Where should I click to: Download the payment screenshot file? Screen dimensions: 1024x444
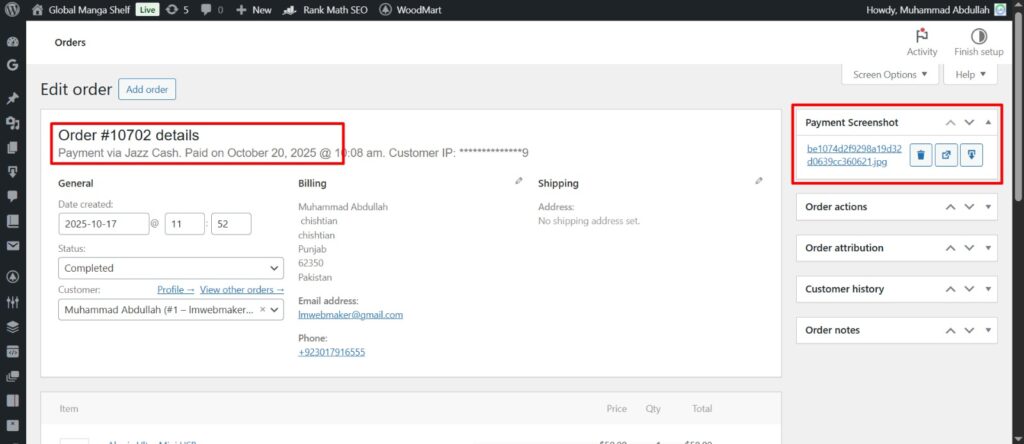click(x=972, y=155)
